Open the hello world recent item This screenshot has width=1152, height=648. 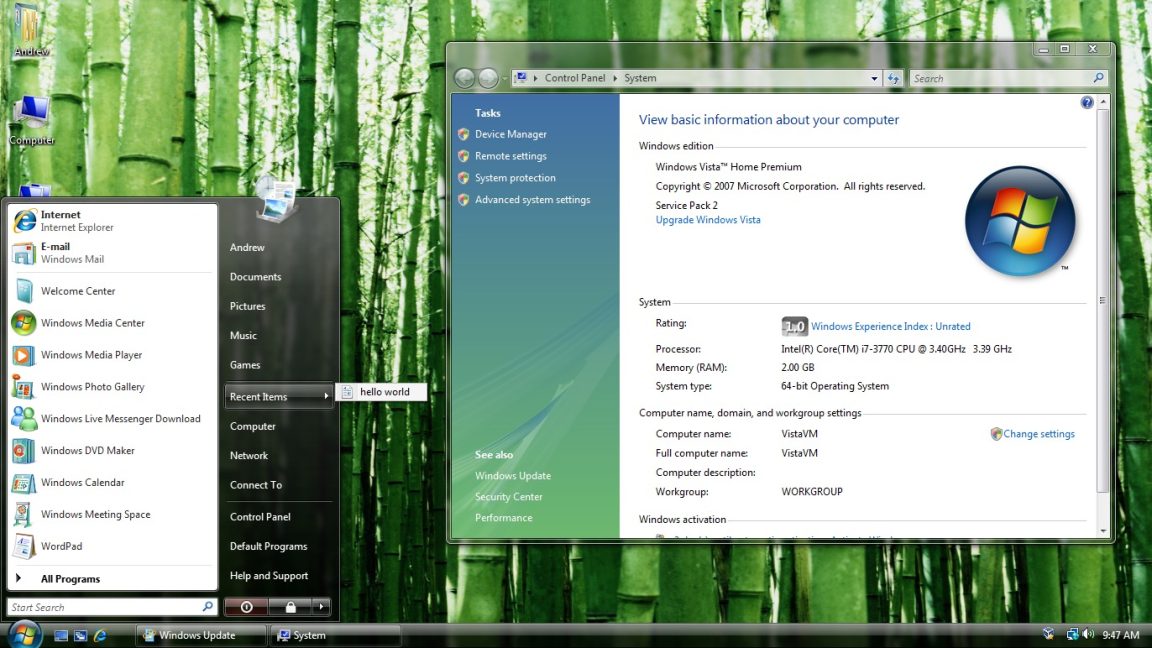pyautogui.click(x=385, y=392)
